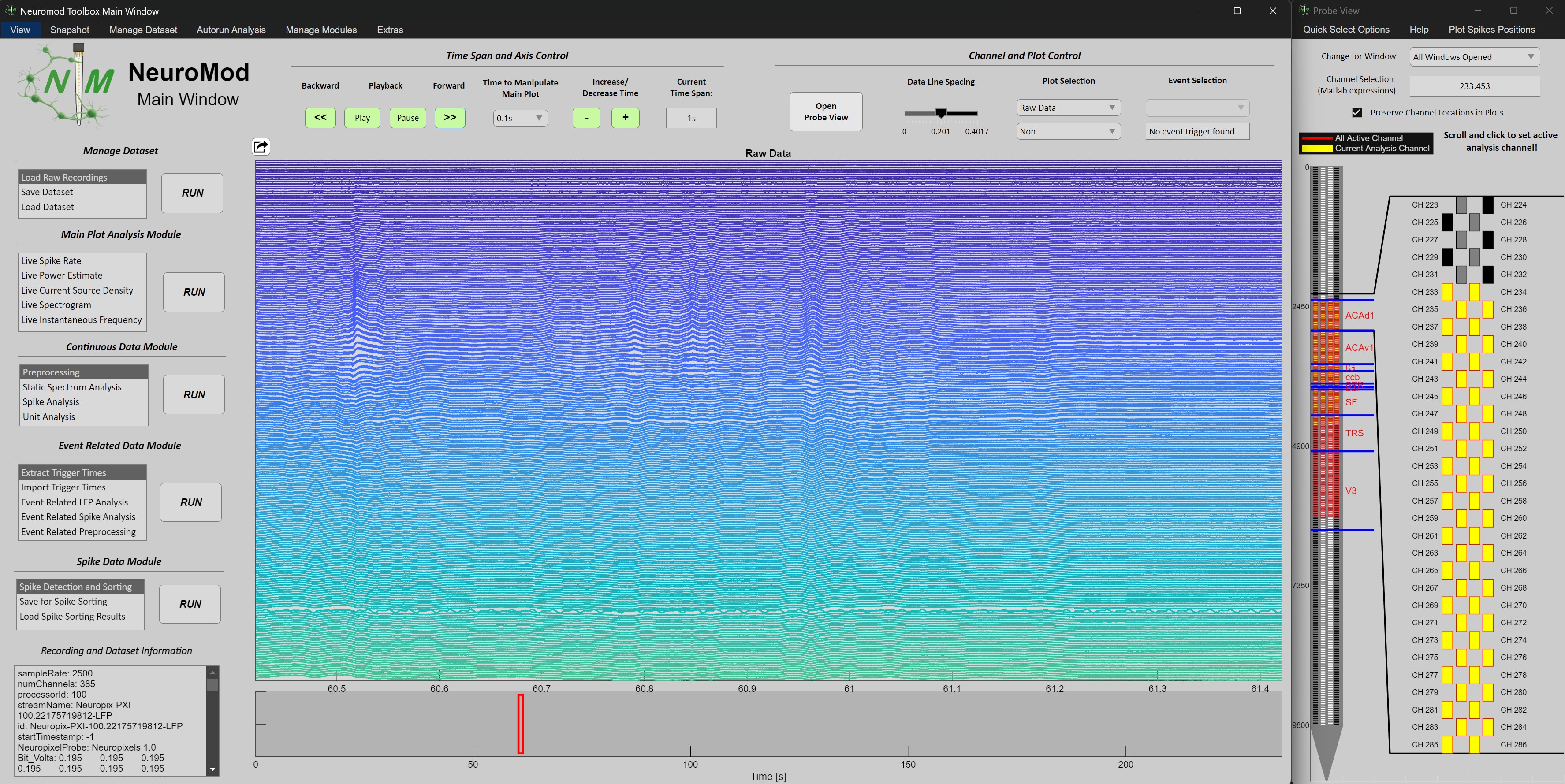The height and width of the screenshot is (784, 1565).
Task: Select channel CH 224 black square
Action: [1488, 204]
